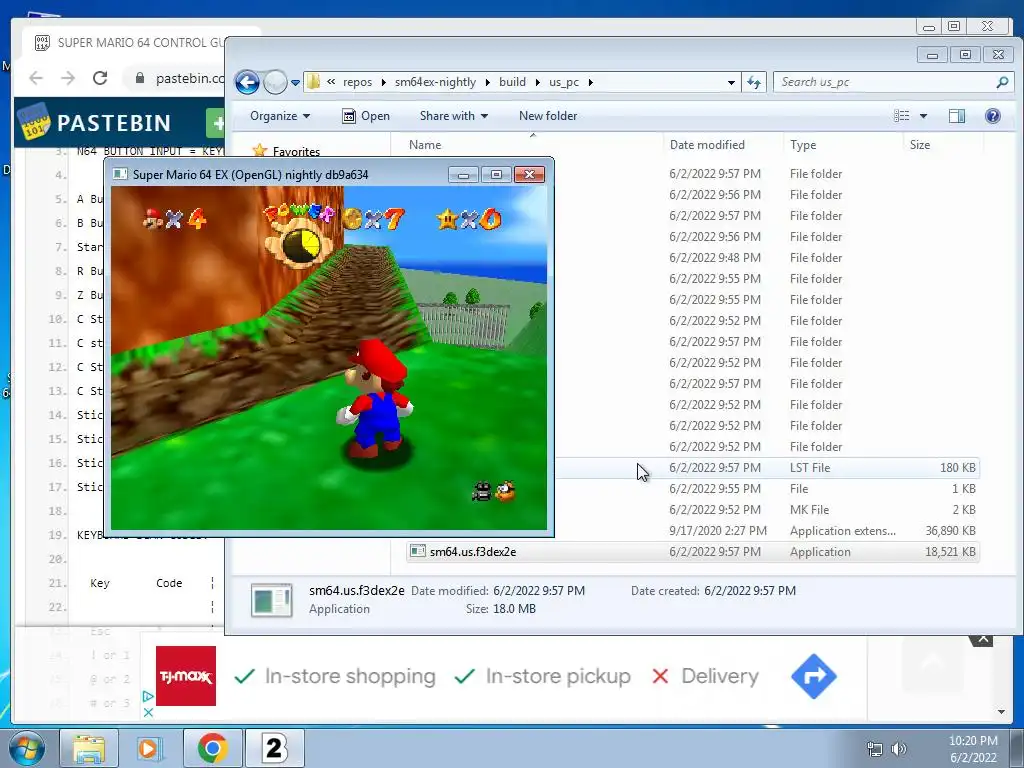This screenshot has height=768, width=1024.
Task: Select the MK File row
Action: pyautogui.click(x=766, y=509)
